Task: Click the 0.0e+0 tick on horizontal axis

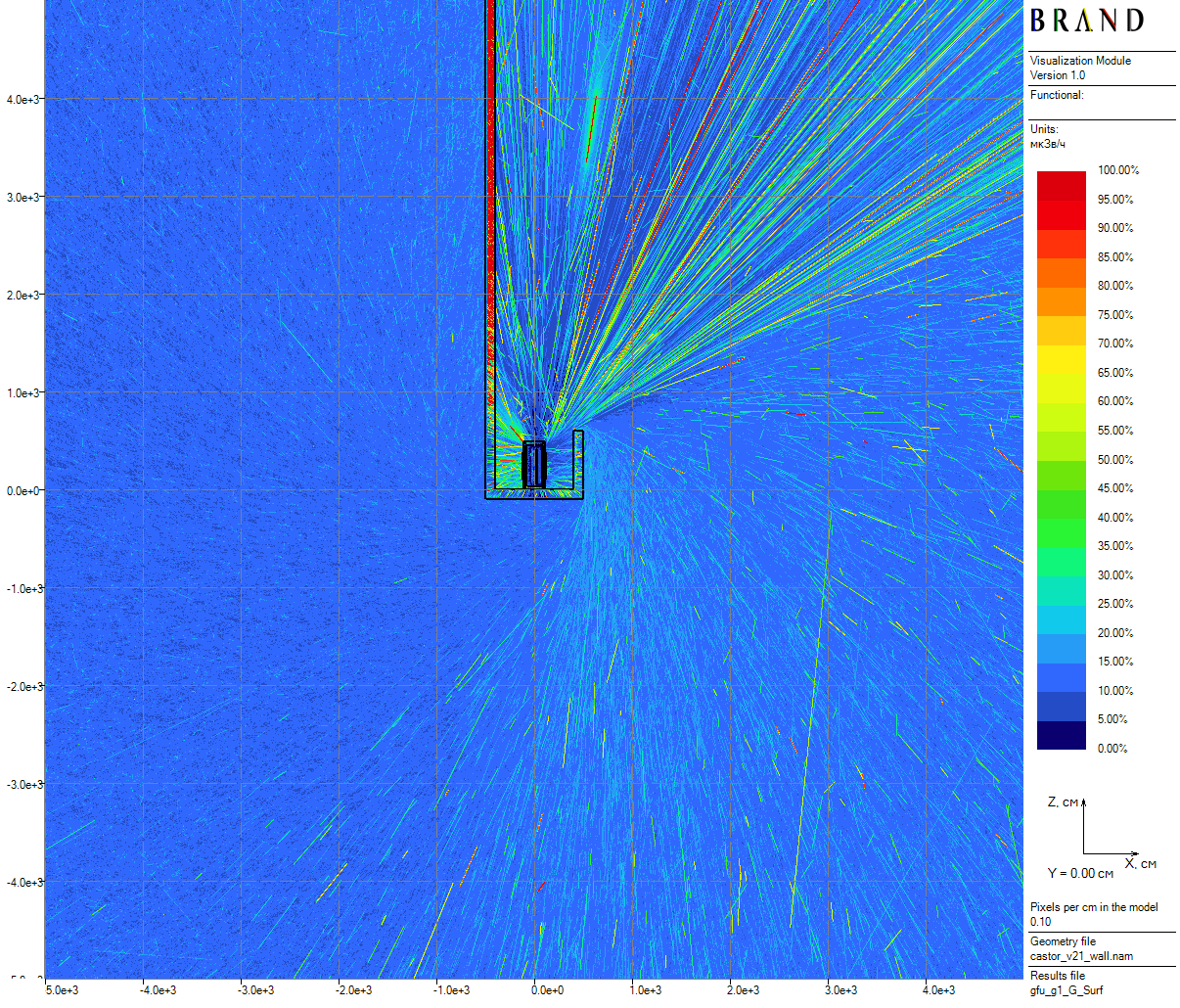Action: (x=547, y=990)
